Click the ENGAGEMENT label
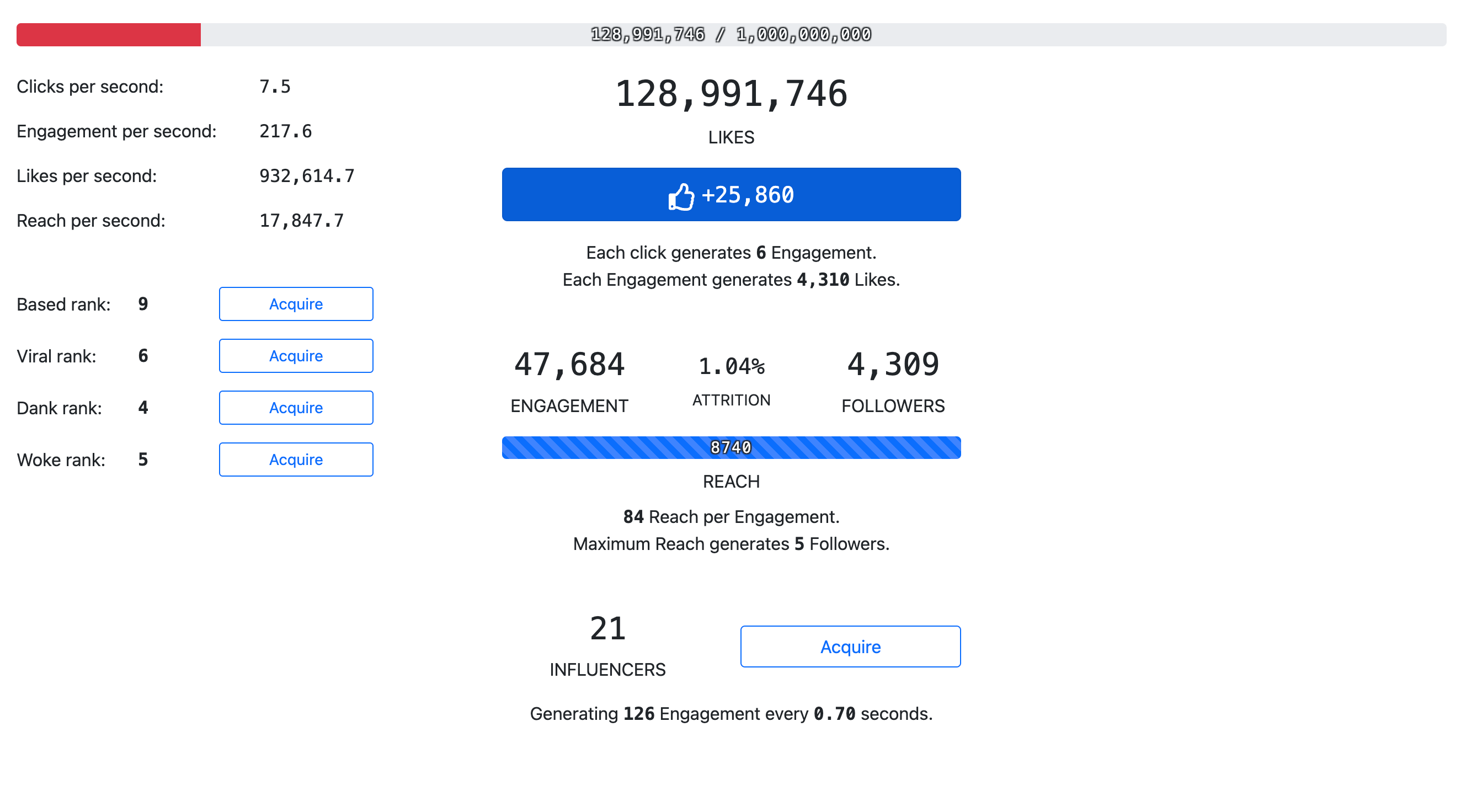This screenshot has height=812, width=1461. (569, 406)
